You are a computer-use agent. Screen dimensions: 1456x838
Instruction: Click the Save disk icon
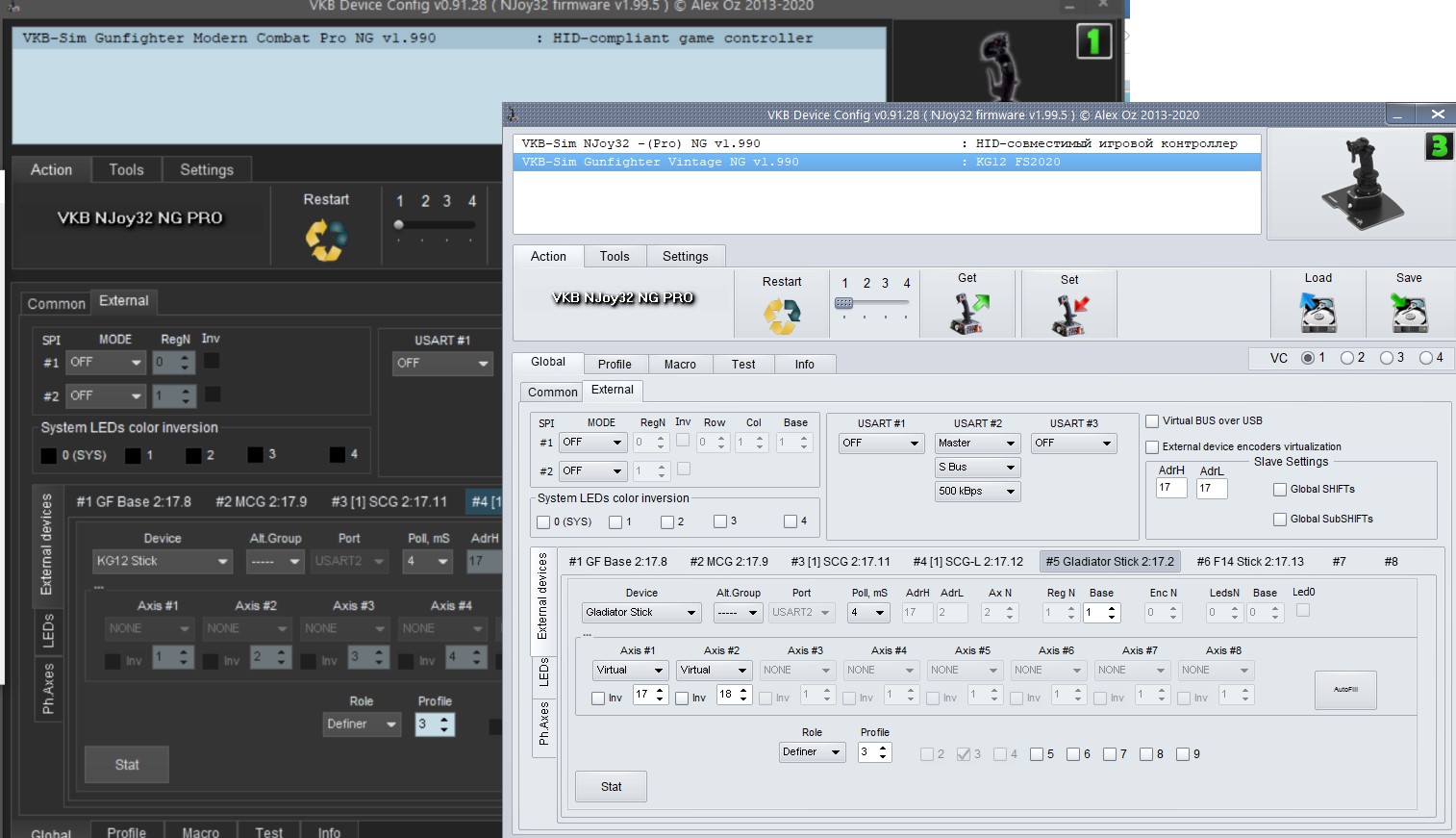1409,314
